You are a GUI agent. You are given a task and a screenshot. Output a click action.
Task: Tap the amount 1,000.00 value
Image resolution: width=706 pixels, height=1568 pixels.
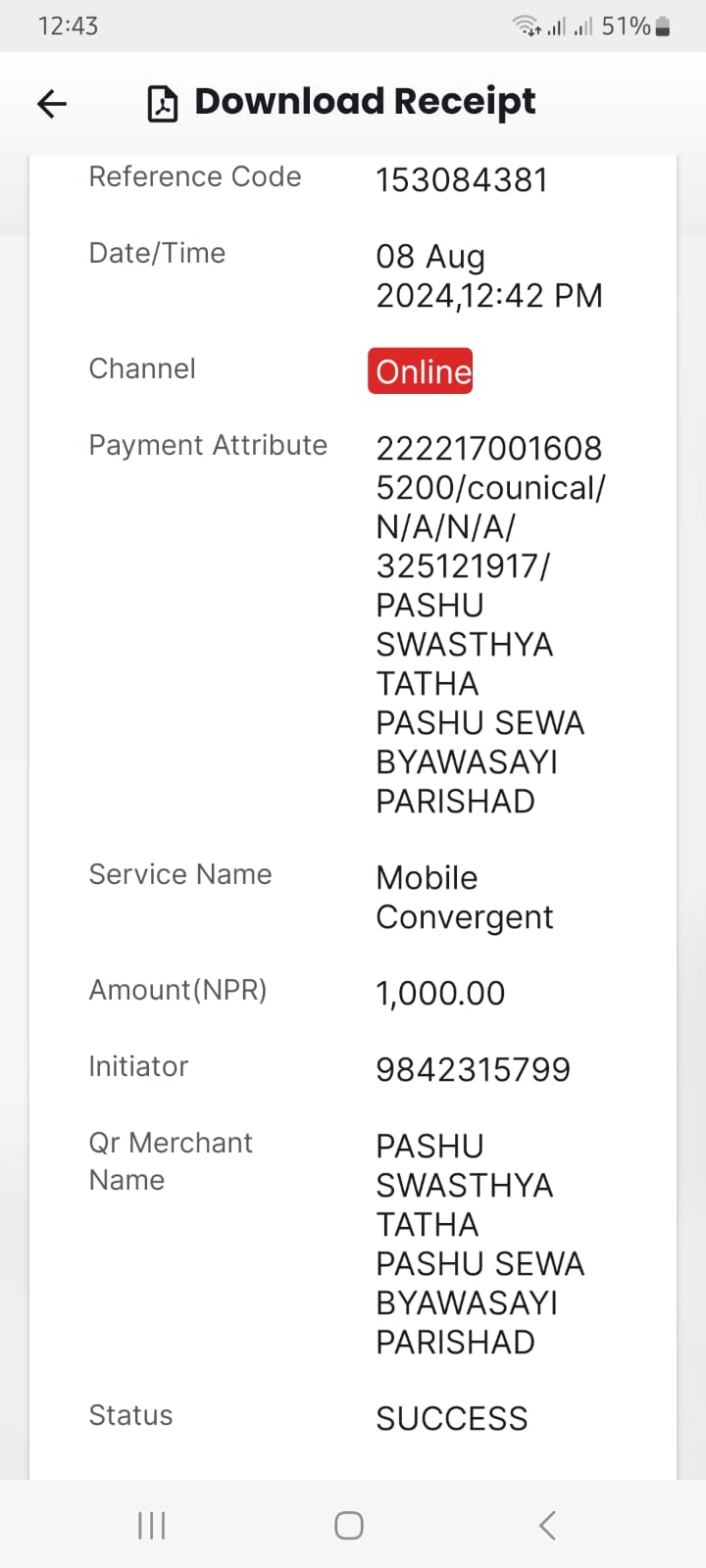(440, 993)
